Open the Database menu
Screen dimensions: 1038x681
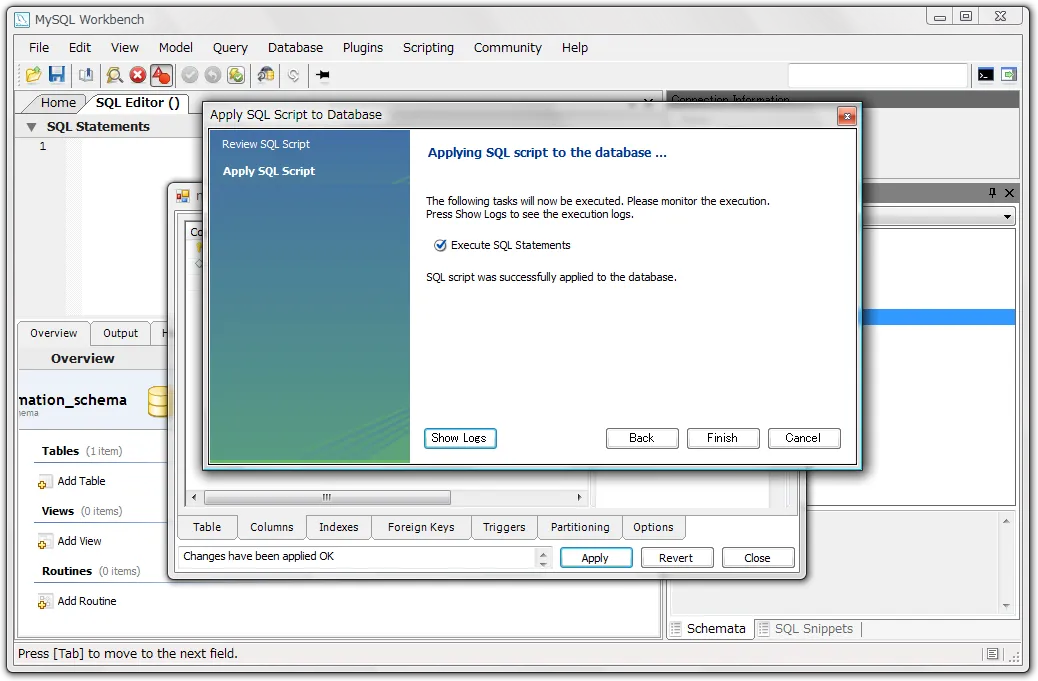coord(295,47)
